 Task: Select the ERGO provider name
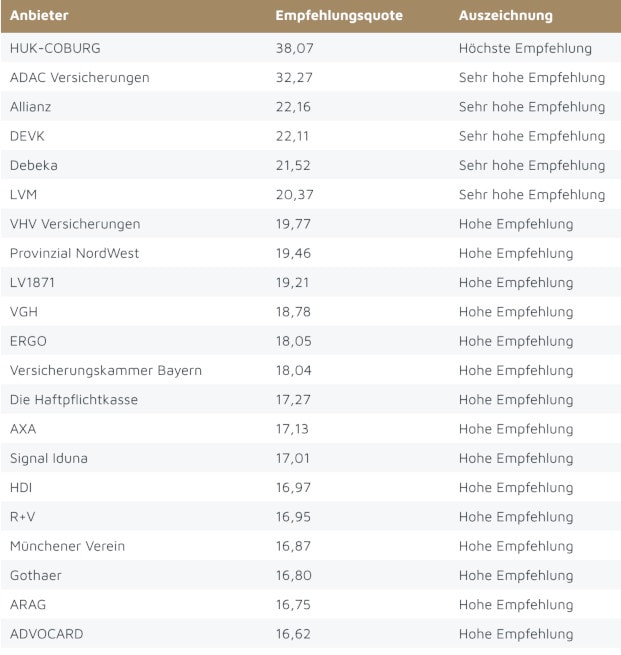tap(28, 341)
